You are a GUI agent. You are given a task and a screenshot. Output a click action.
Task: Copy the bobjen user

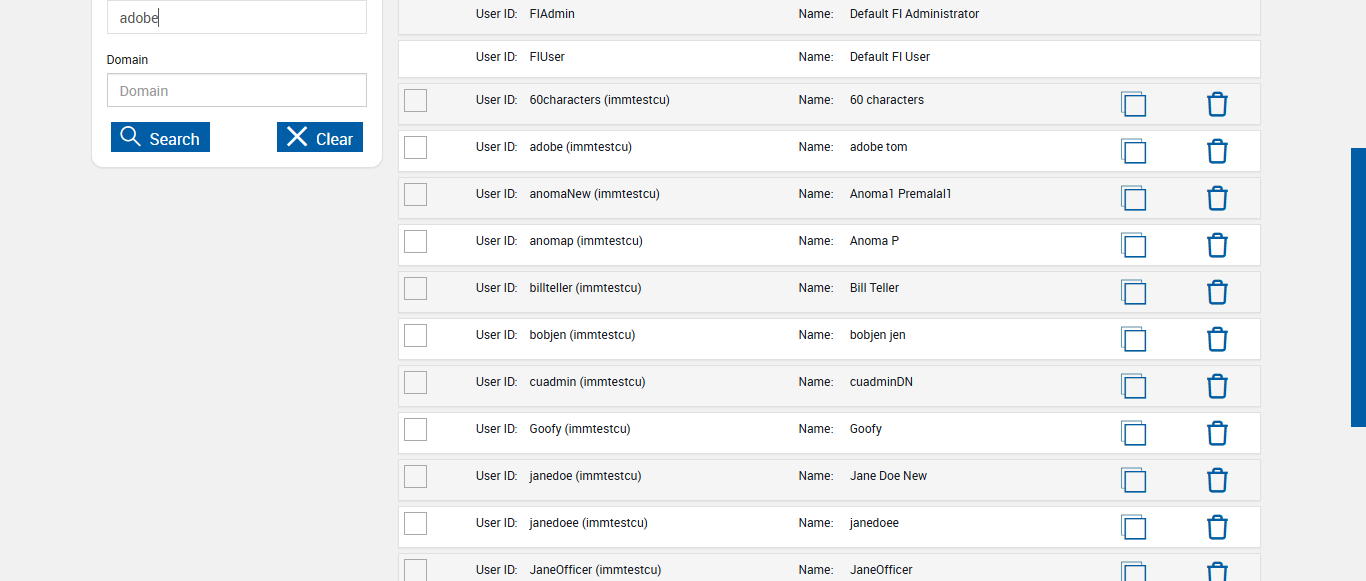pos(1133,340)
